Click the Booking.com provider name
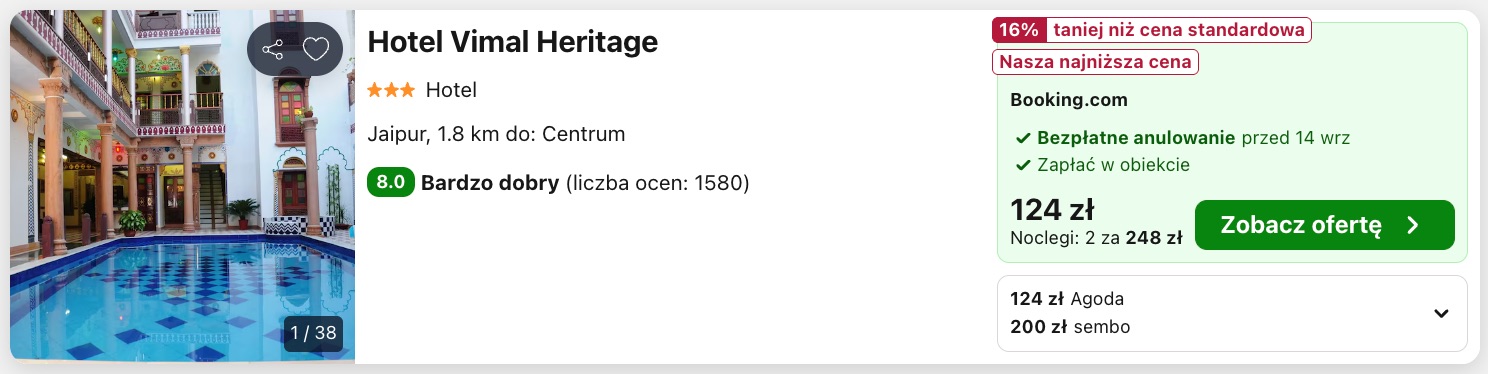Image resolution: width=1488 pixels, height=374 pixels. click(1069, 100)
